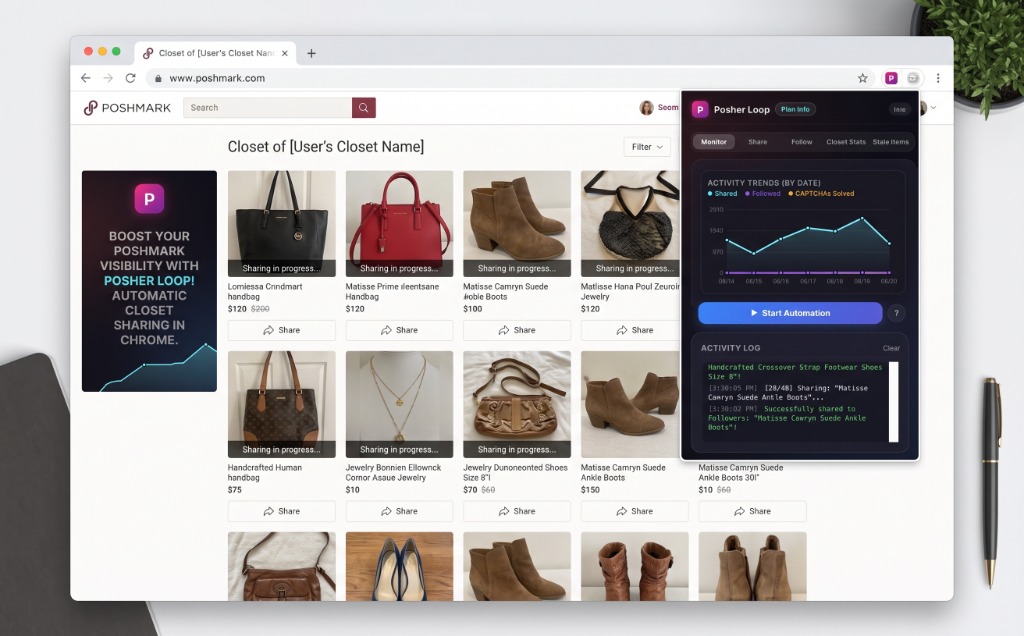Click the gray extension icon beside Posher Loop
Viewport: 1024px width, 636px height.
(x=913, y=78)
